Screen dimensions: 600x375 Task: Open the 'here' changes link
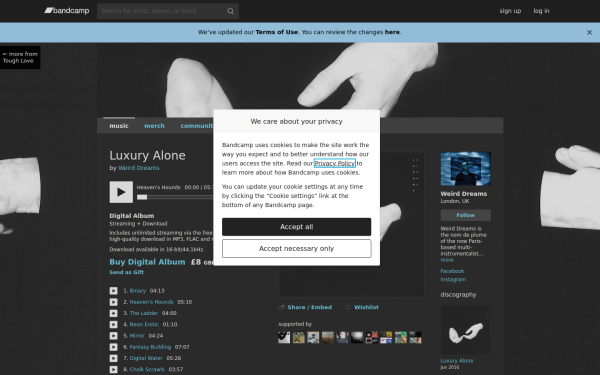(392, 32)
